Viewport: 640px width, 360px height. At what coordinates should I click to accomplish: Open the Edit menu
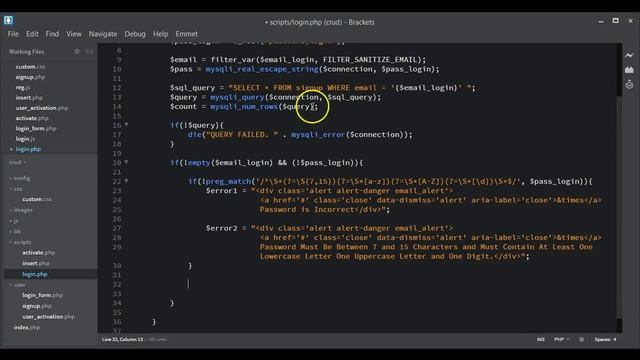pos(32,34)
